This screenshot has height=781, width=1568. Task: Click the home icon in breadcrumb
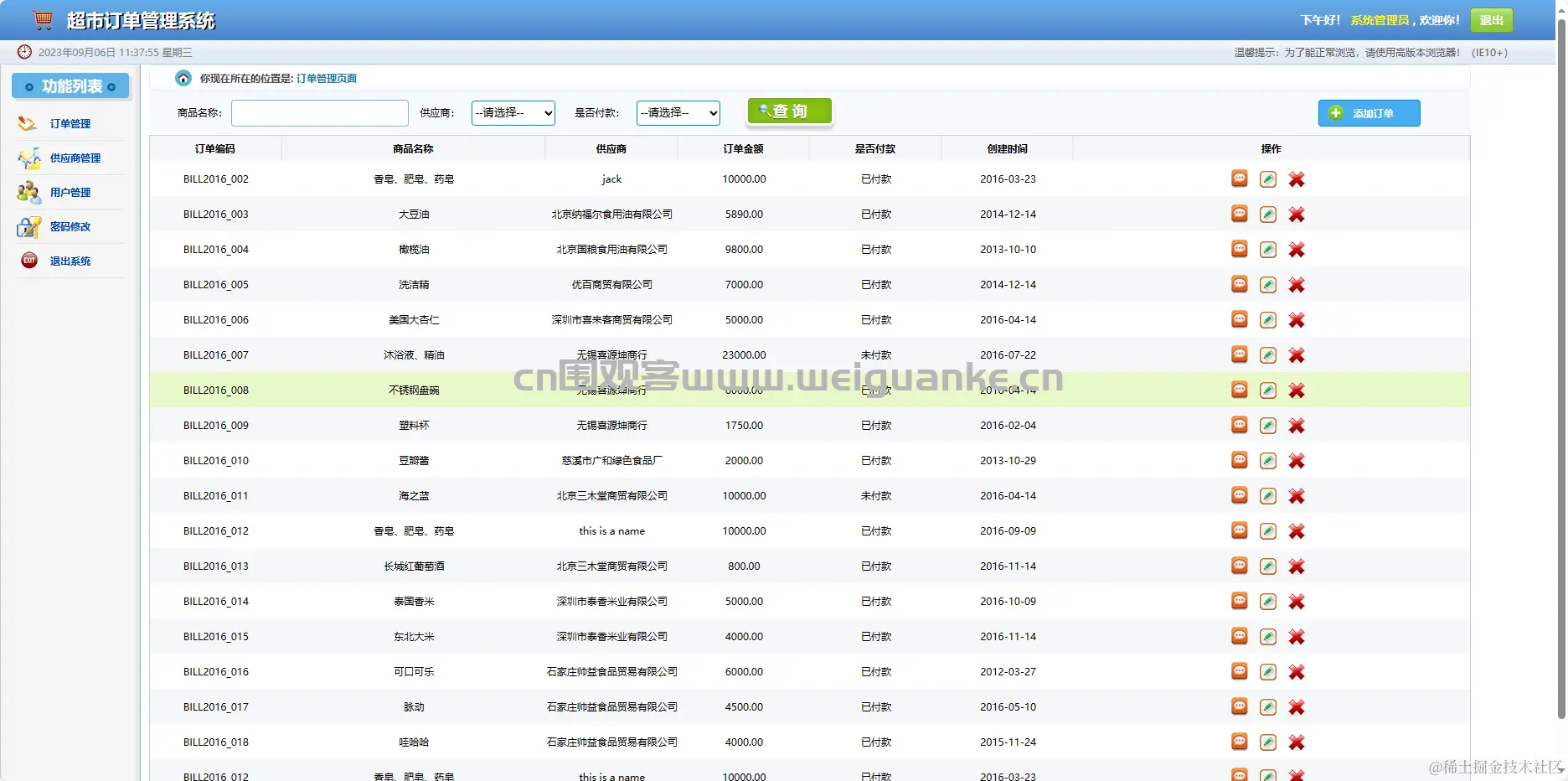pos(183,78)
